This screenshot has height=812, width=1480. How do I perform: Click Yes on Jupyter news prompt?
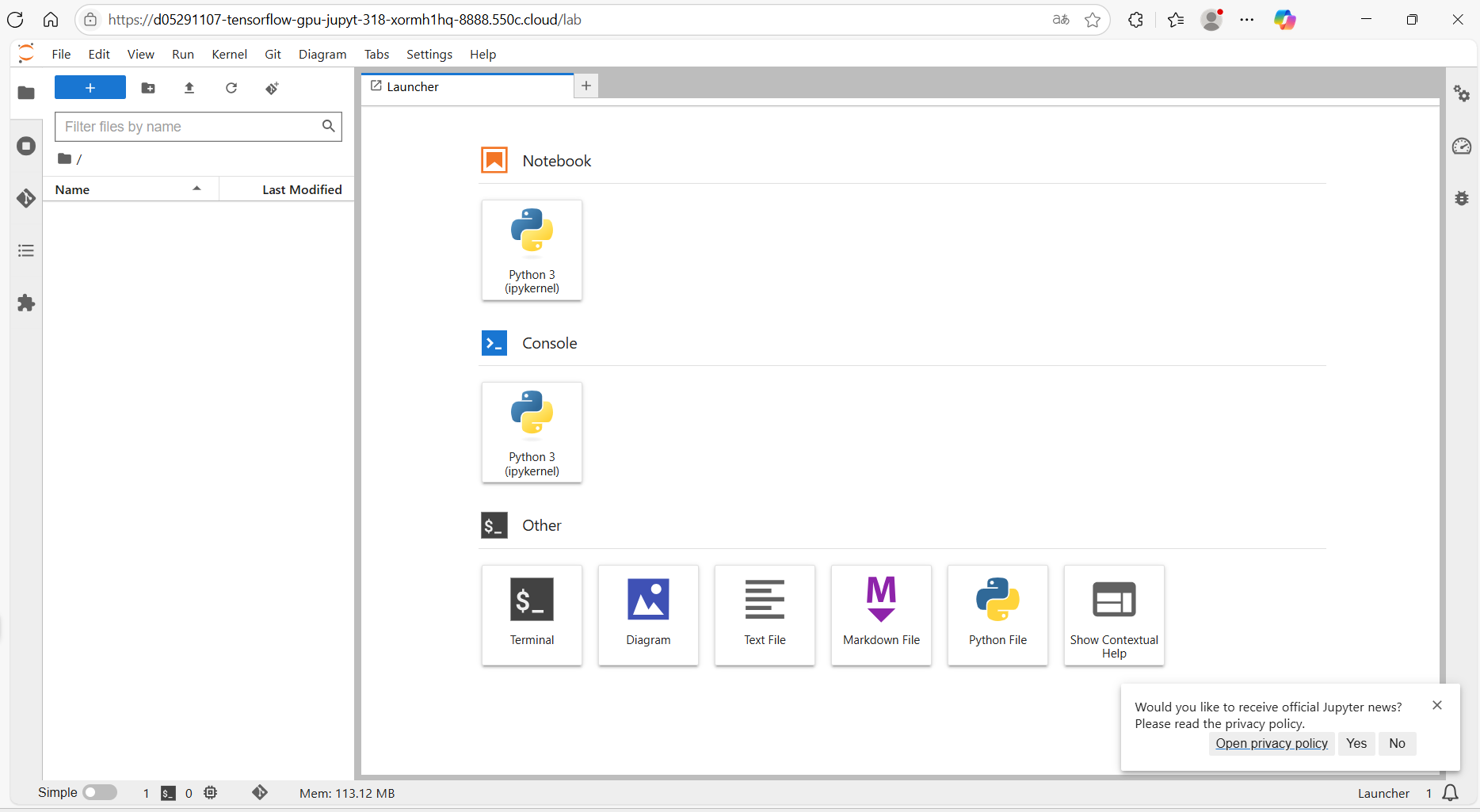click(x=1356, y=743)
